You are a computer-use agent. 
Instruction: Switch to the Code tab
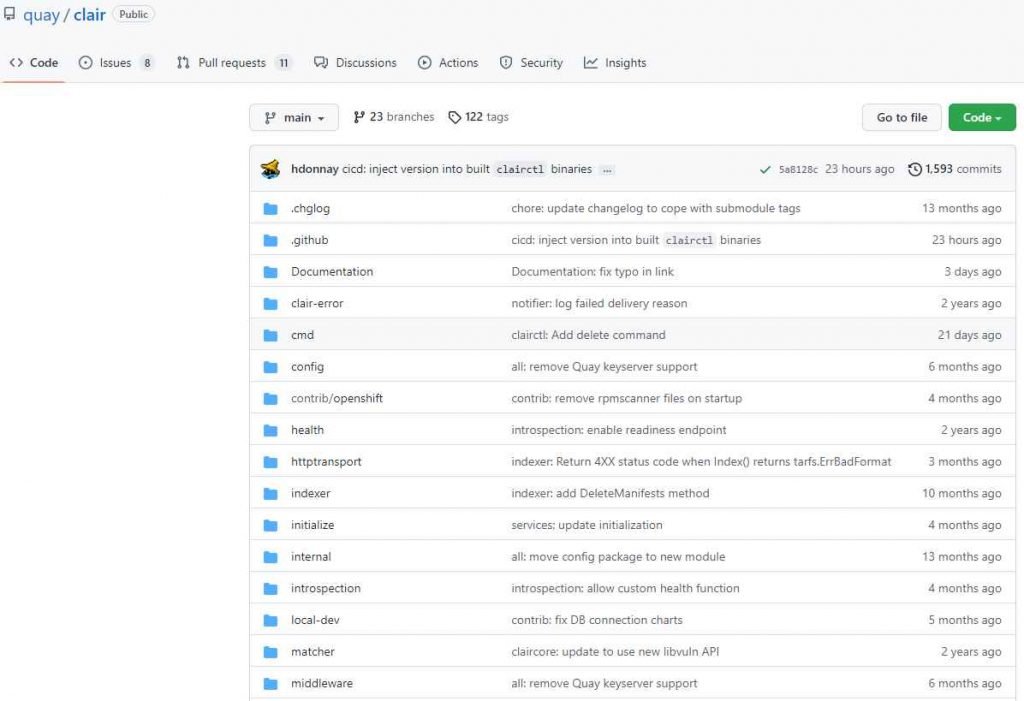[34, 63]
